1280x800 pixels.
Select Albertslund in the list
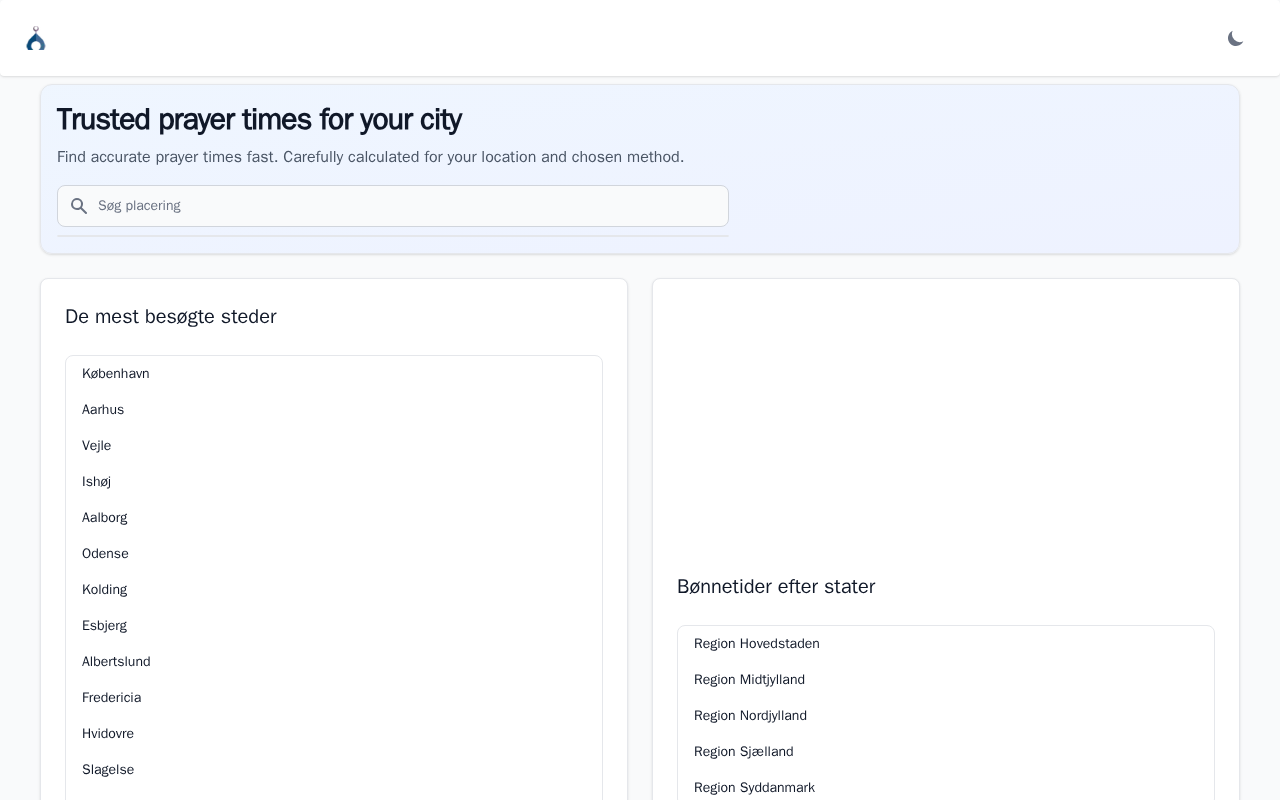pyautogui.click(x=116, y=662)
